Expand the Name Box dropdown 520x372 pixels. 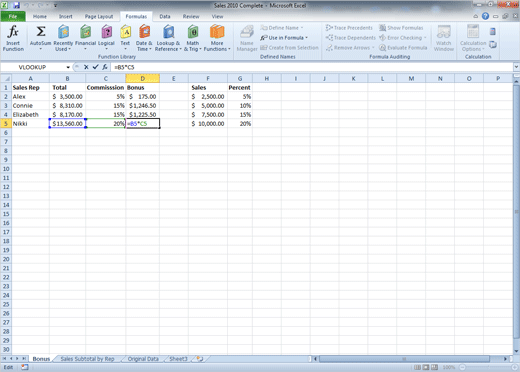click(x=68, y=67)
